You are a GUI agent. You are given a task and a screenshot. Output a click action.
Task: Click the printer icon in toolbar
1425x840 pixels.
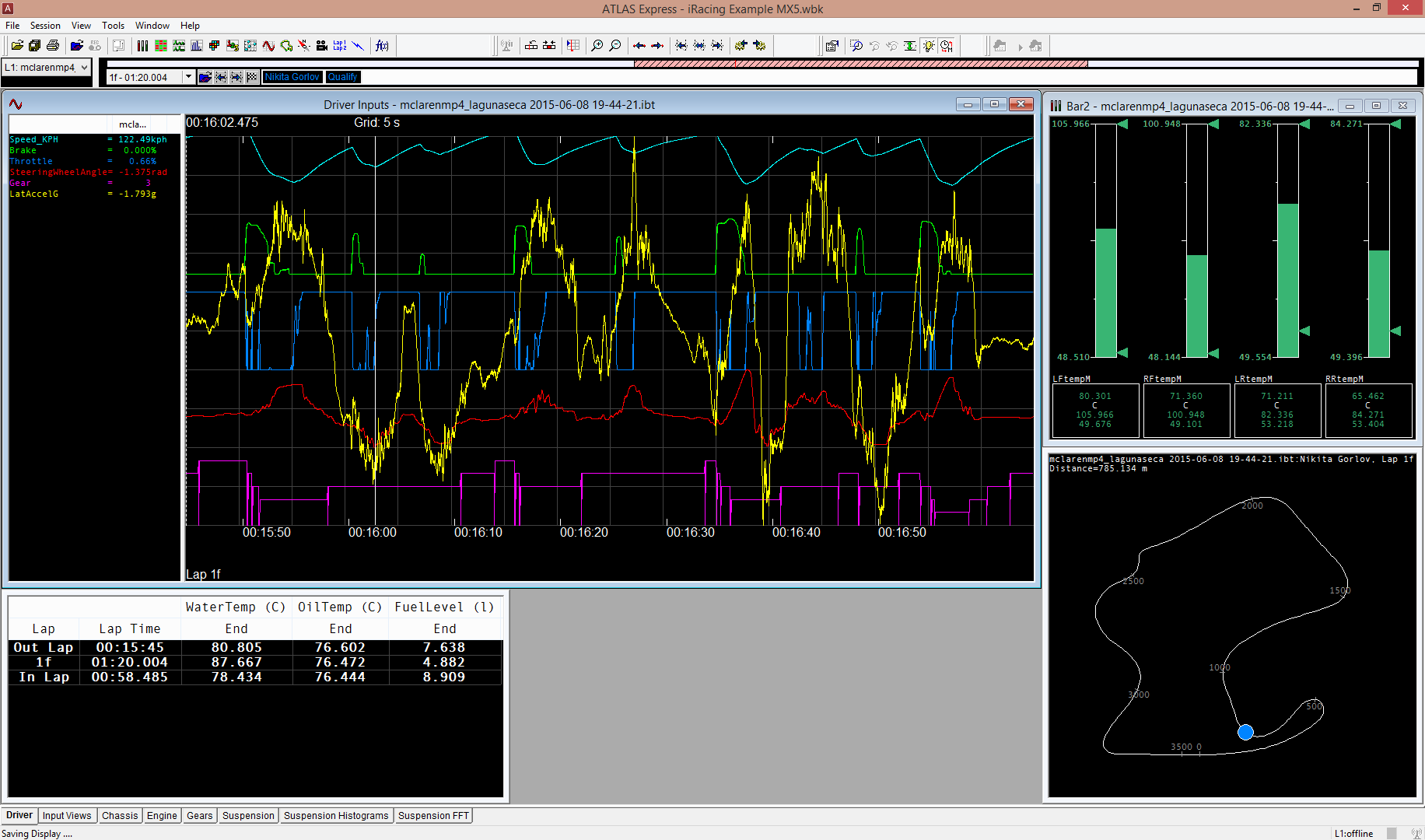pos(53,46)
